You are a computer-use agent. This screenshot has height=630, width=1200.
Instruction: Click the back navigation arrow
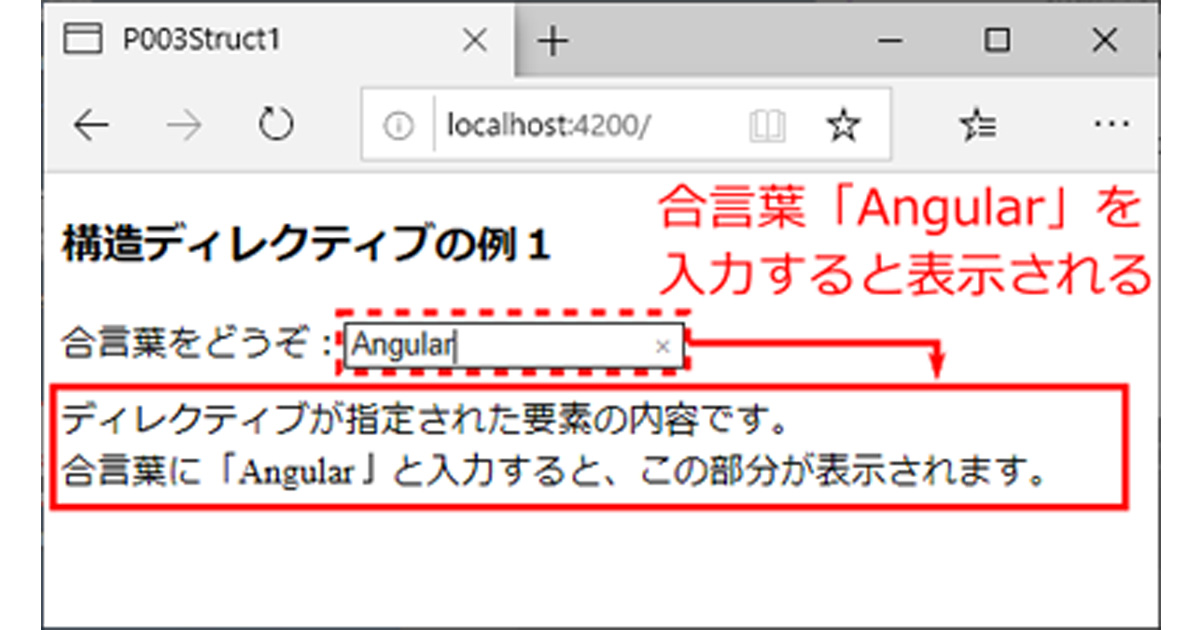click(x=92, y=124)
